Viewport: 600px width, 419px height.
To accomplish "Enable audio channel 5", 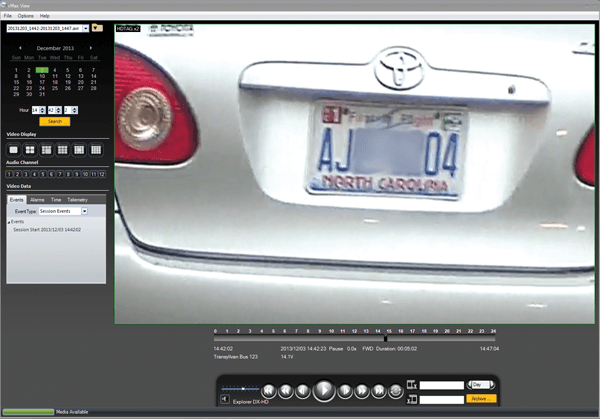I will coord(43,174).
